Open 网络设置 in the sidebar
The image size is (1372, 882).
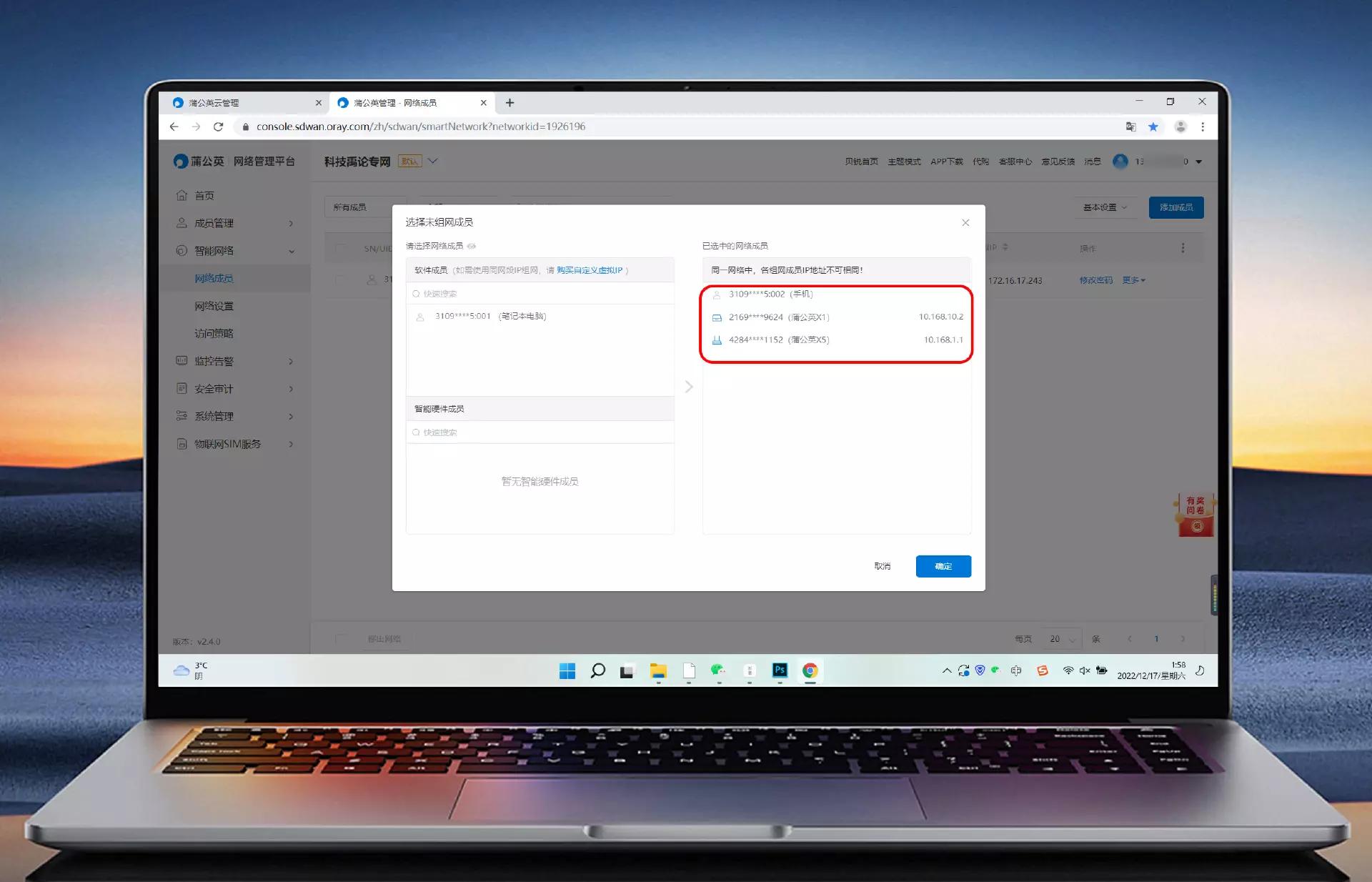214,306
